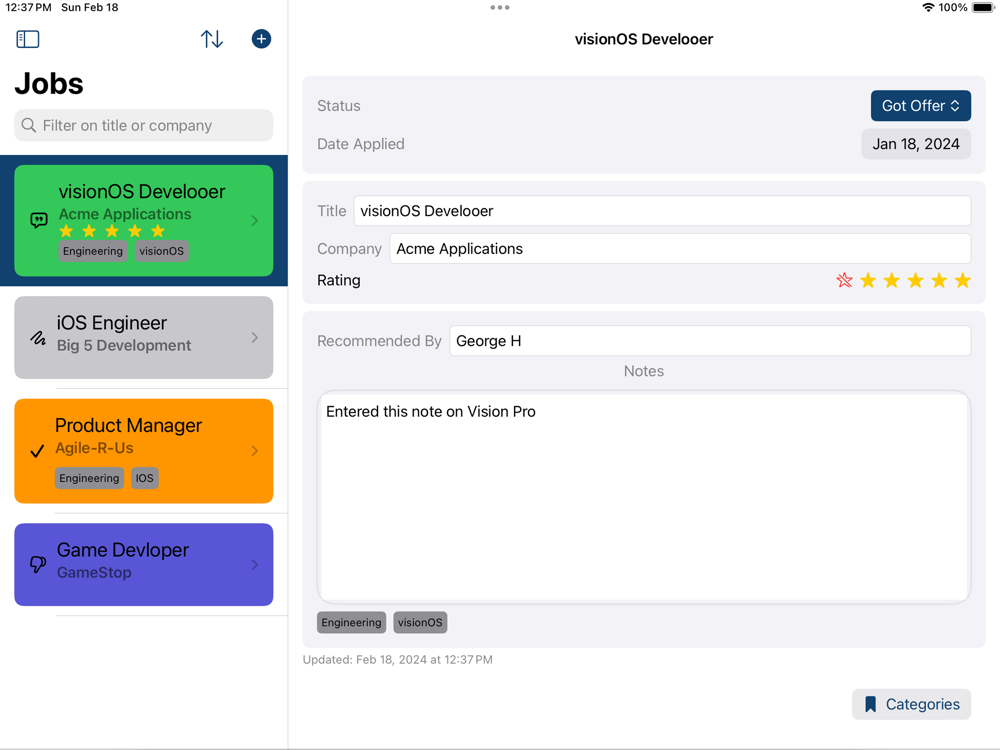Click visionOS tag in detail pane

pos(420,622)
